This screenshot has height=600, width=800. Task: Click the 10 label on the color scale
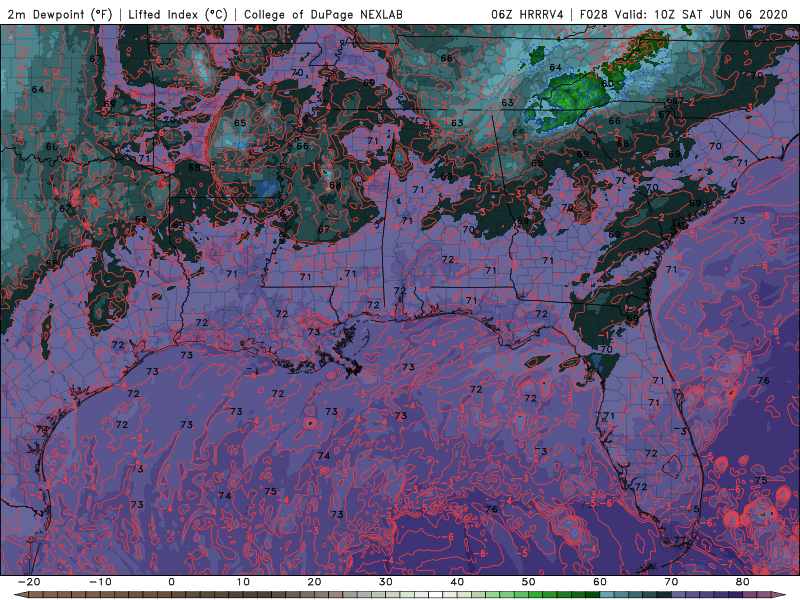coord(243,582)
